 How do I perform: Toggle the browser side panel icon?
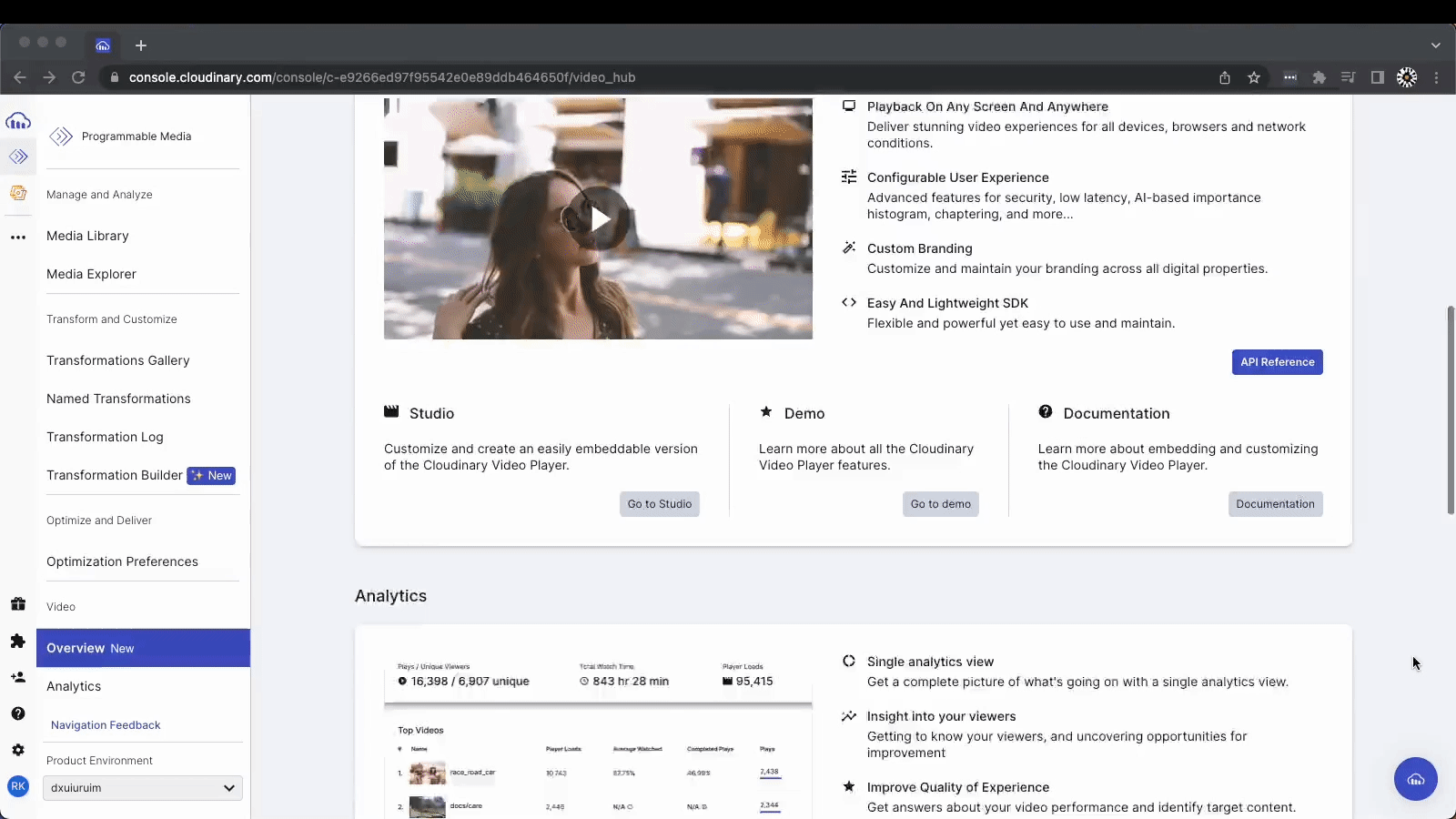(1378, 77)
